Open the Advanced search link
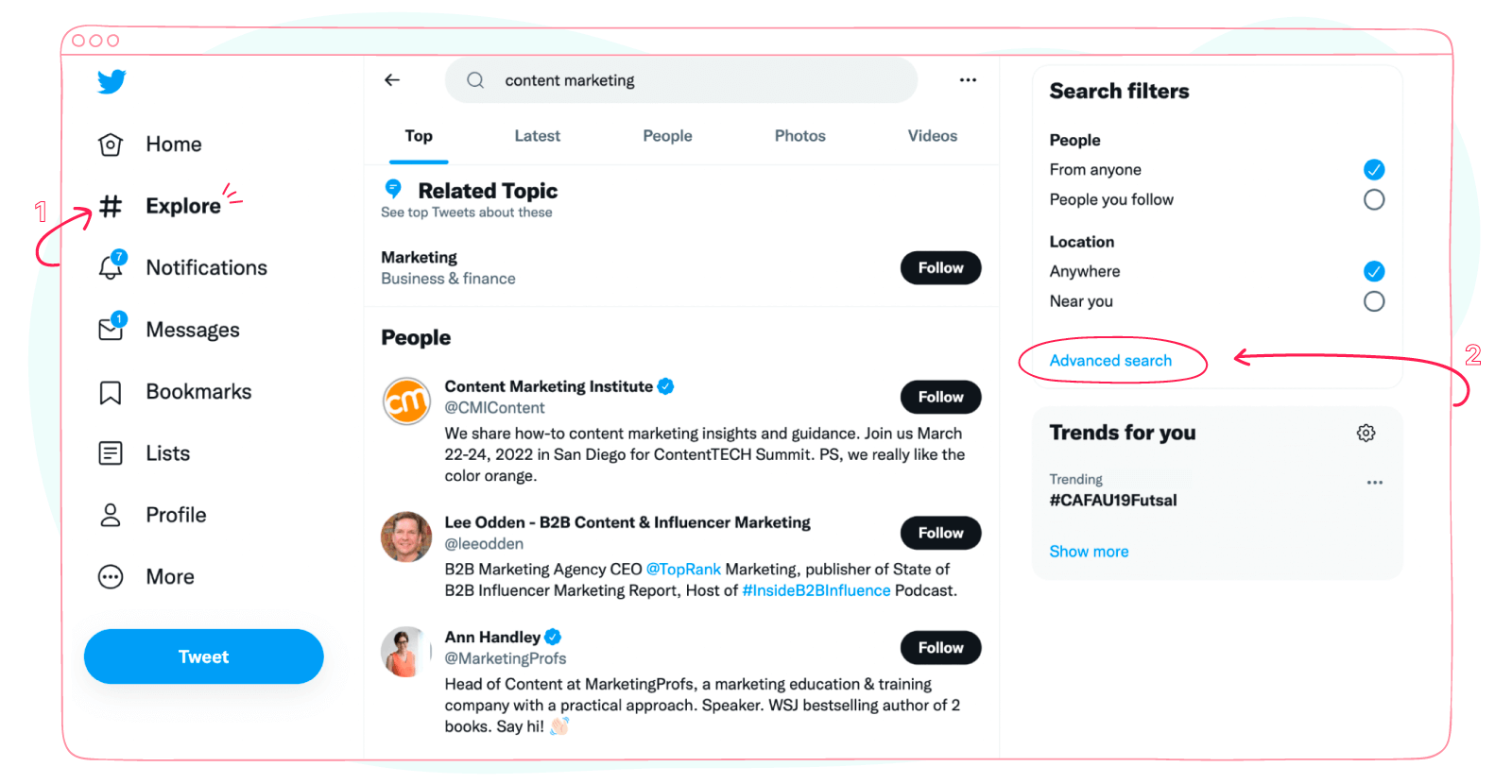1512x784 pixels. 1109,361
